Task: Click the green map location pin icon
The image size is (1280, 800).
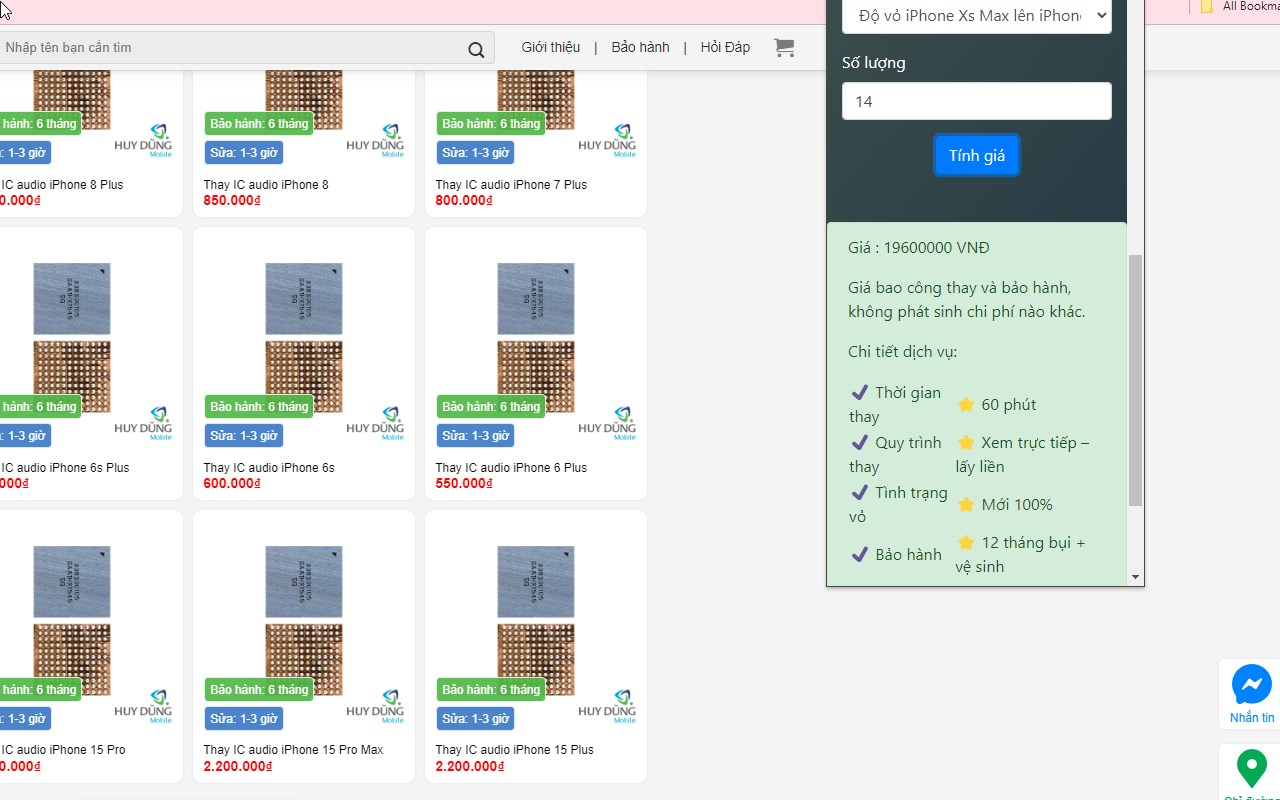Action: click(1252, 768)
